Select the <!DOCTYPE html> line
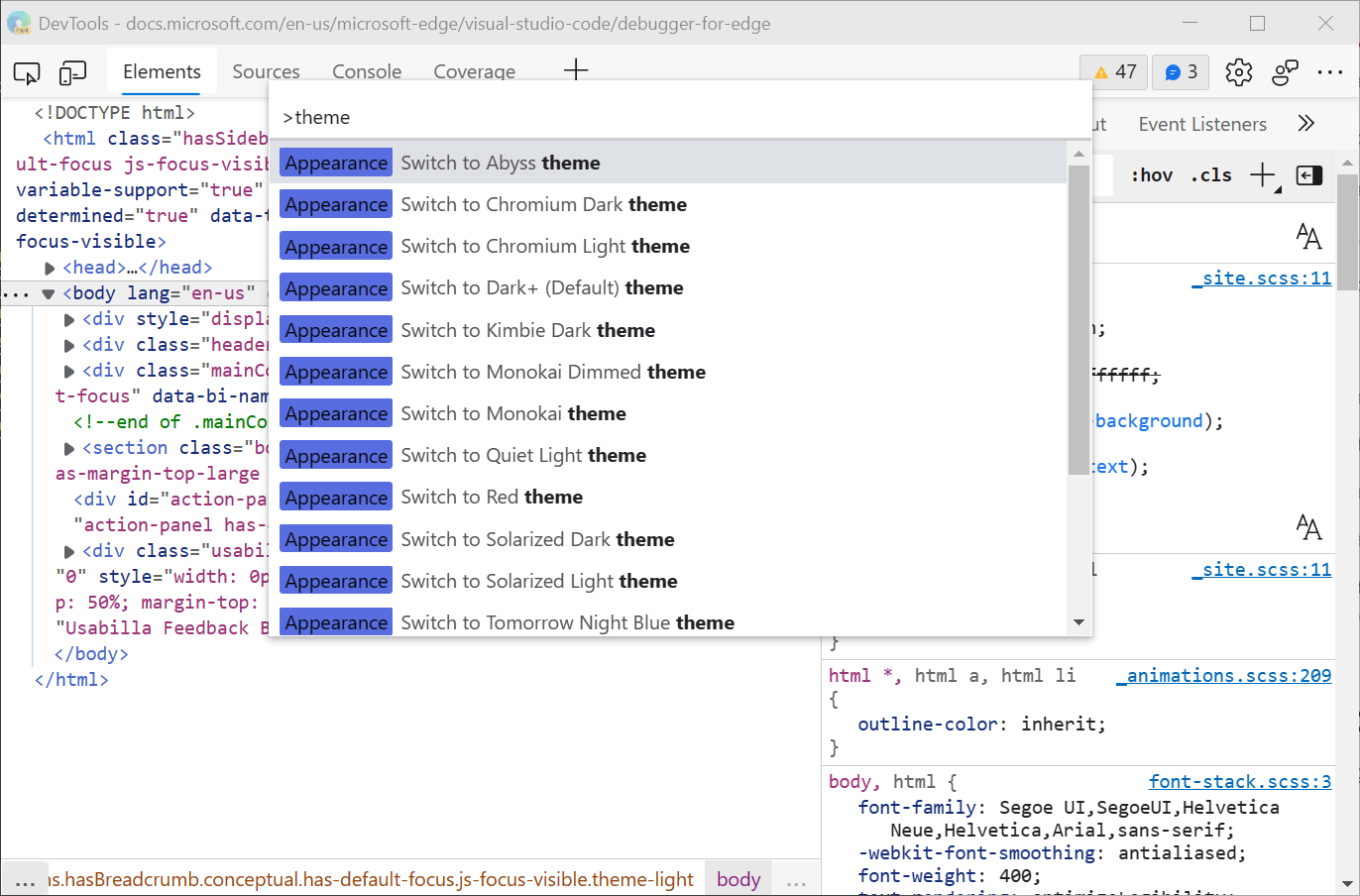The height and width of the screenshot is (896, 1360). tap(115, 113)
